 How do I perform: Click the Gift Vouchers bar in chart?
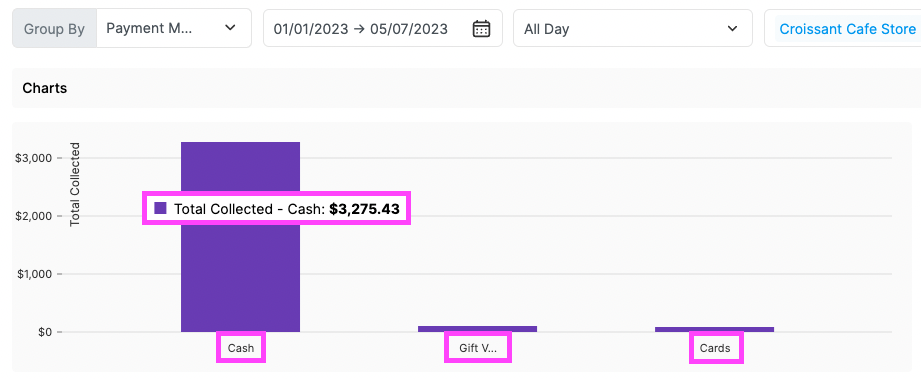point(478,329)
